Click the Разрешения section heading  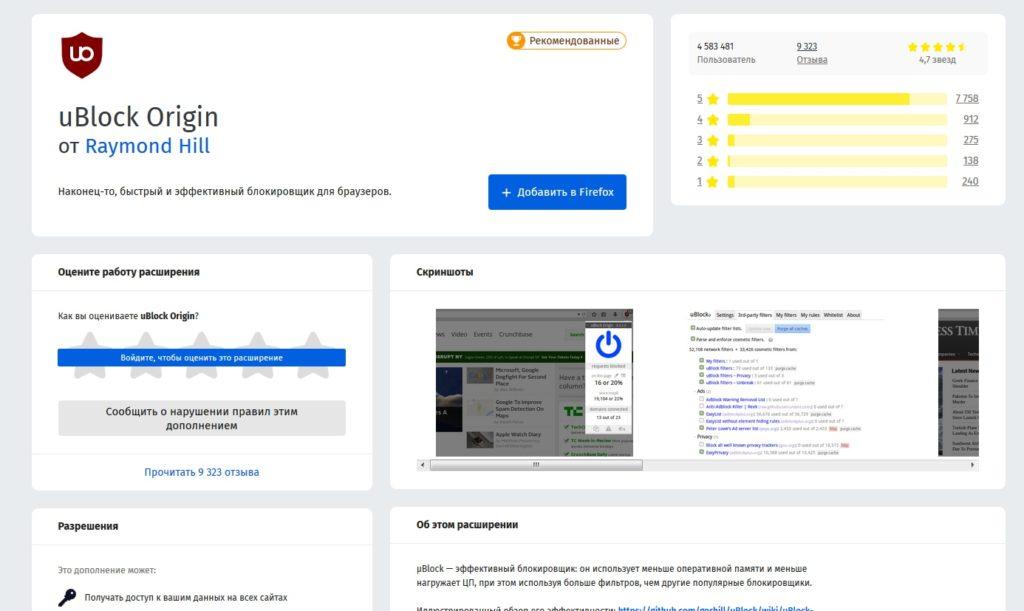(x=88, y=526)
